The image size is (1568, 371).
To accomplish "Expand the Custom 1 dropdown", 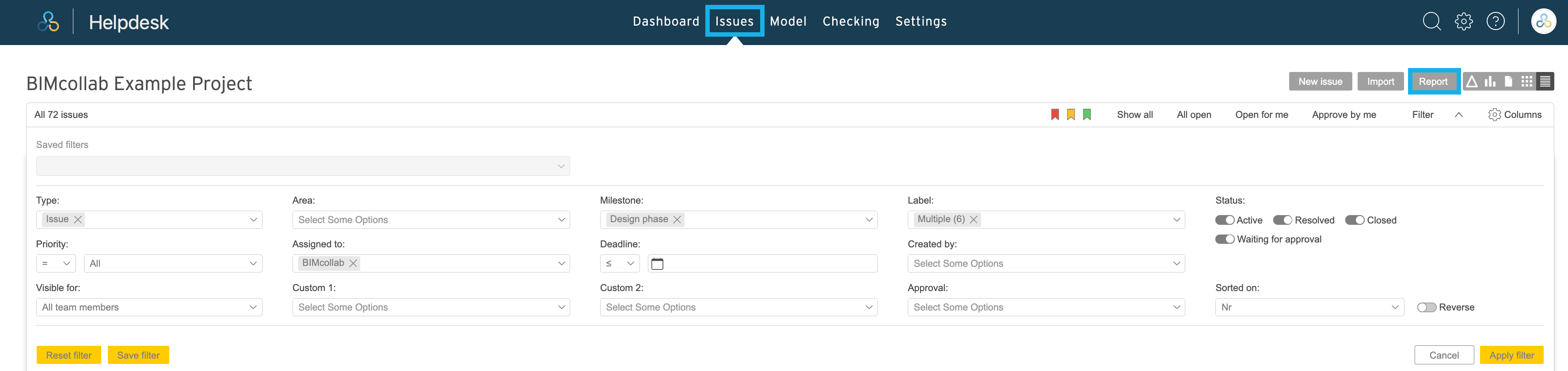I will [x=431, y=307].
